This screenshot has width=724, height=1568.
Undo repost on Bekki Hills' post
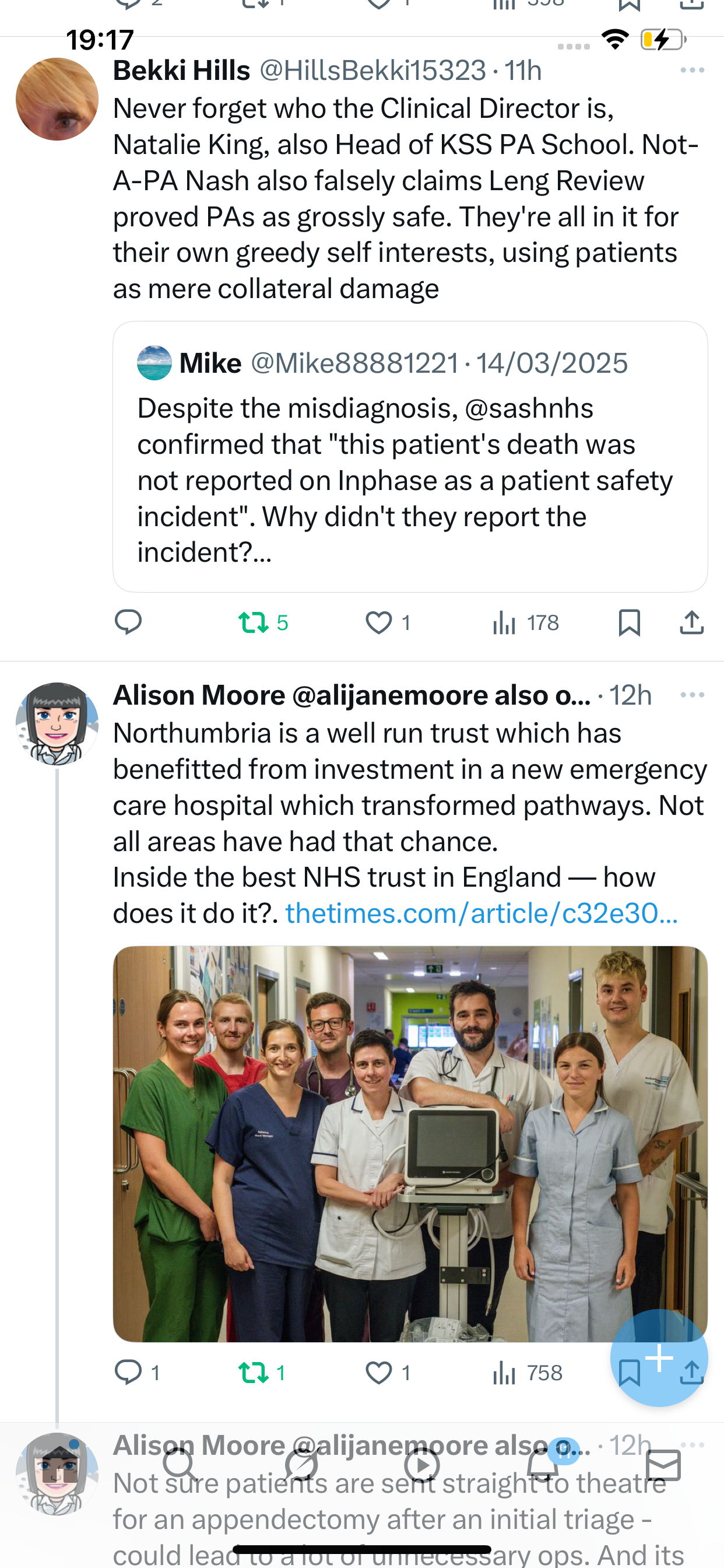tap(253, 622)
